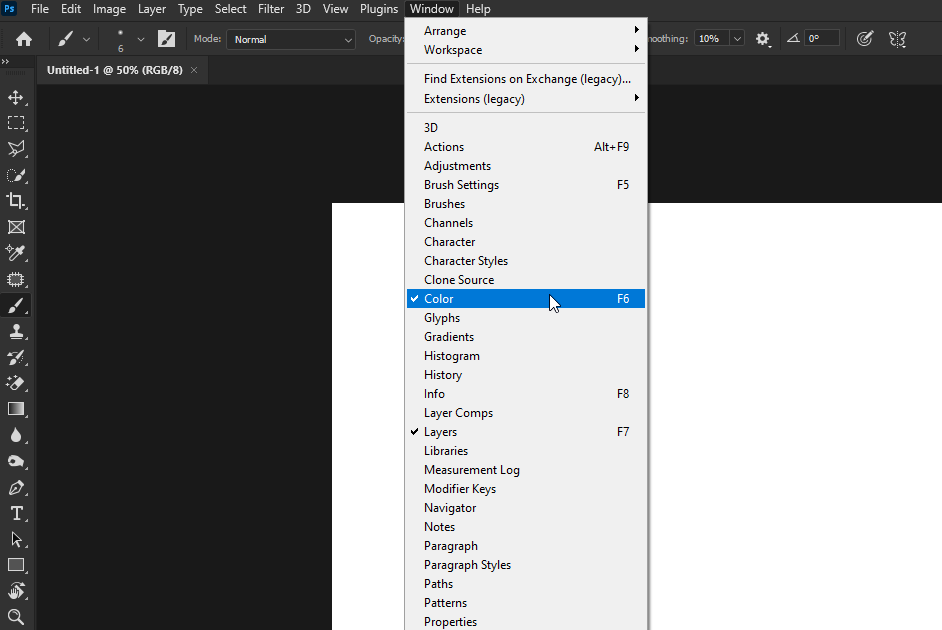
Task: Choose Character Styles in Window menu
Action: (526, 261)
